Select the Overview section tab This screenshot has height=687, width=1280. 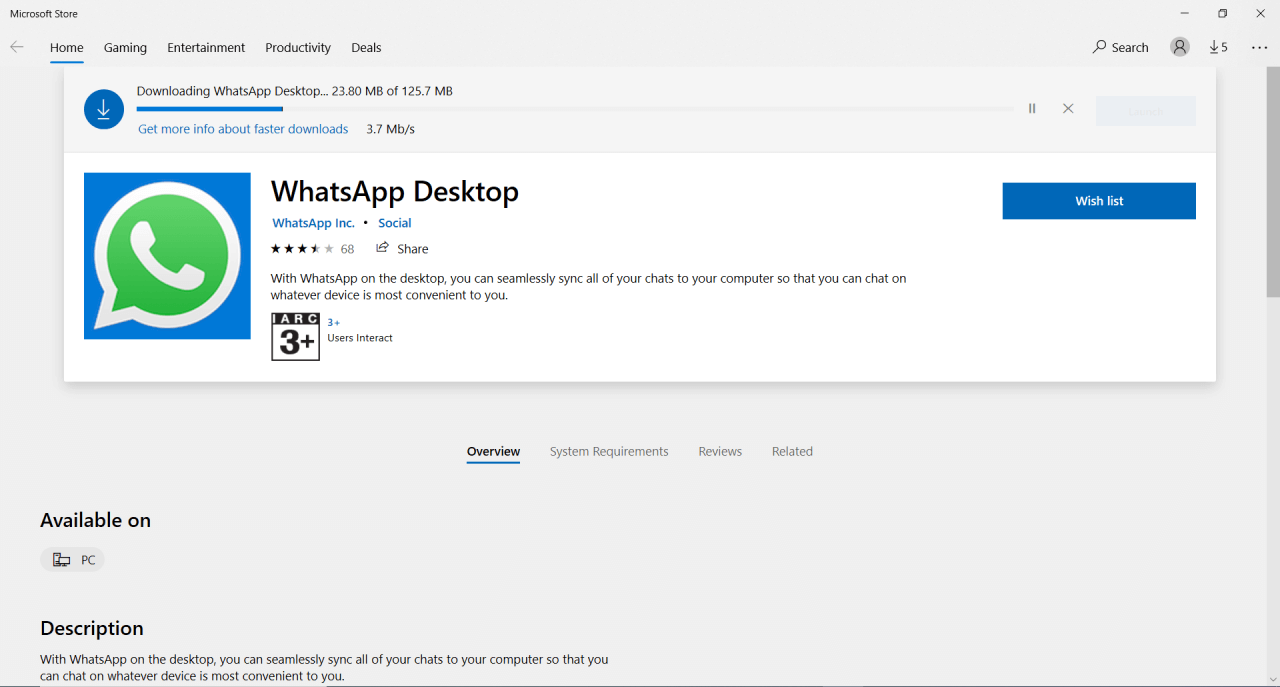tap(493, 452)
